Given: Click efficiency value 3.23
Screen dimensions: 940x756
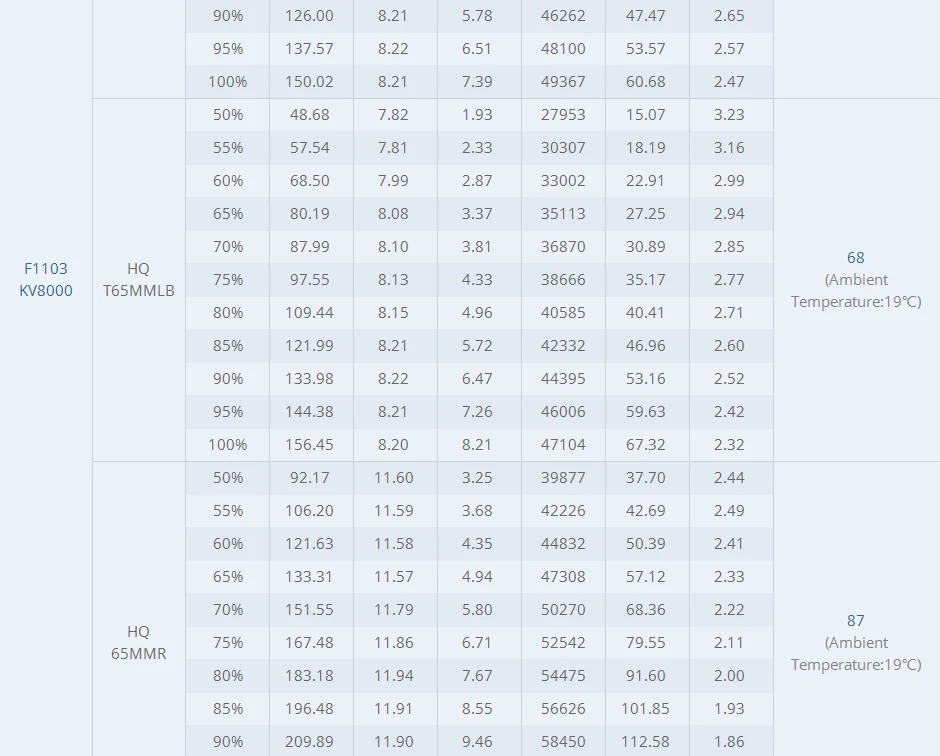Looking at the screenshot, I should point(729,115).
